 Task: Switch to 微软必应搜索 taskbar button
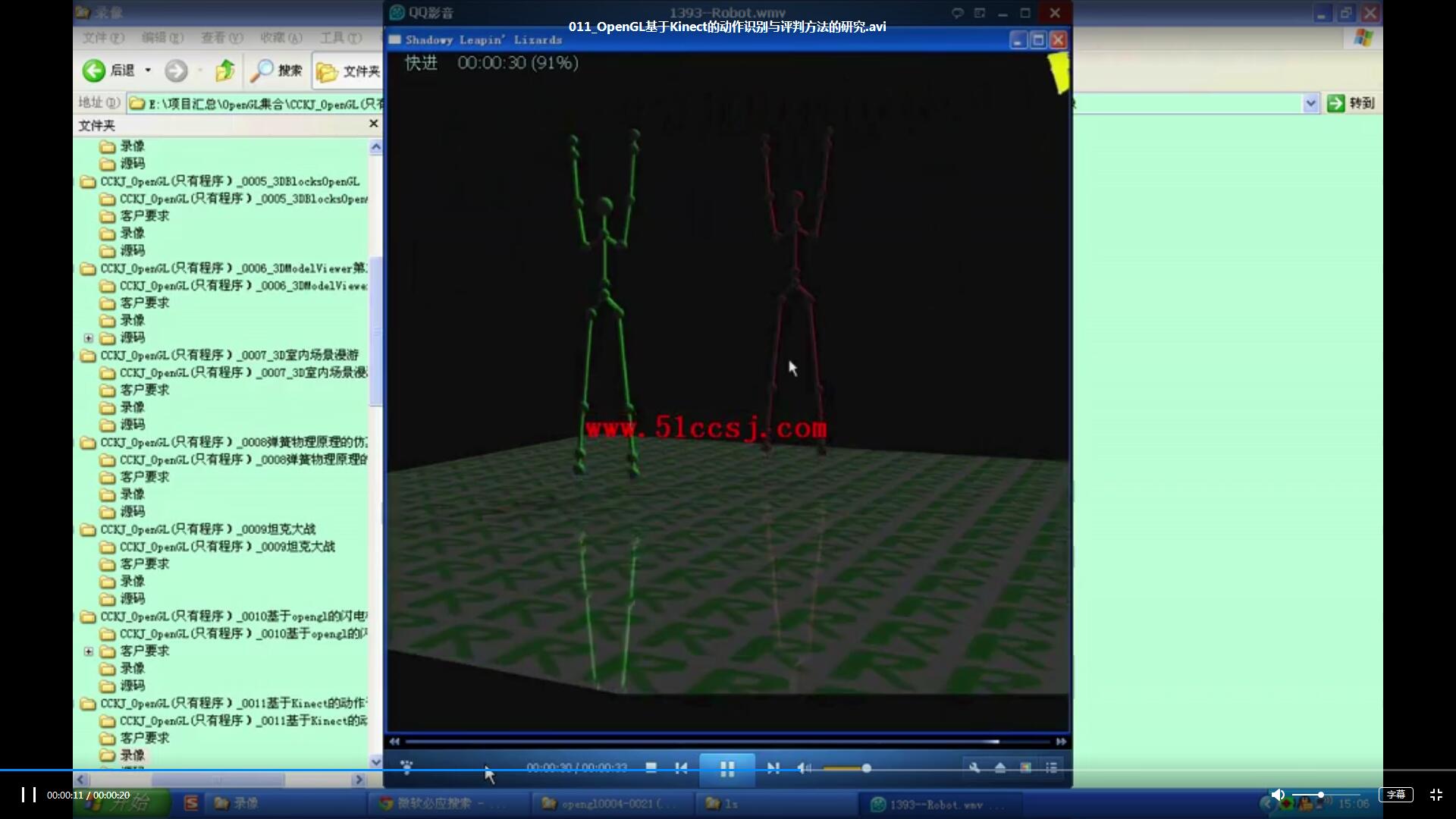pos(447,803)
